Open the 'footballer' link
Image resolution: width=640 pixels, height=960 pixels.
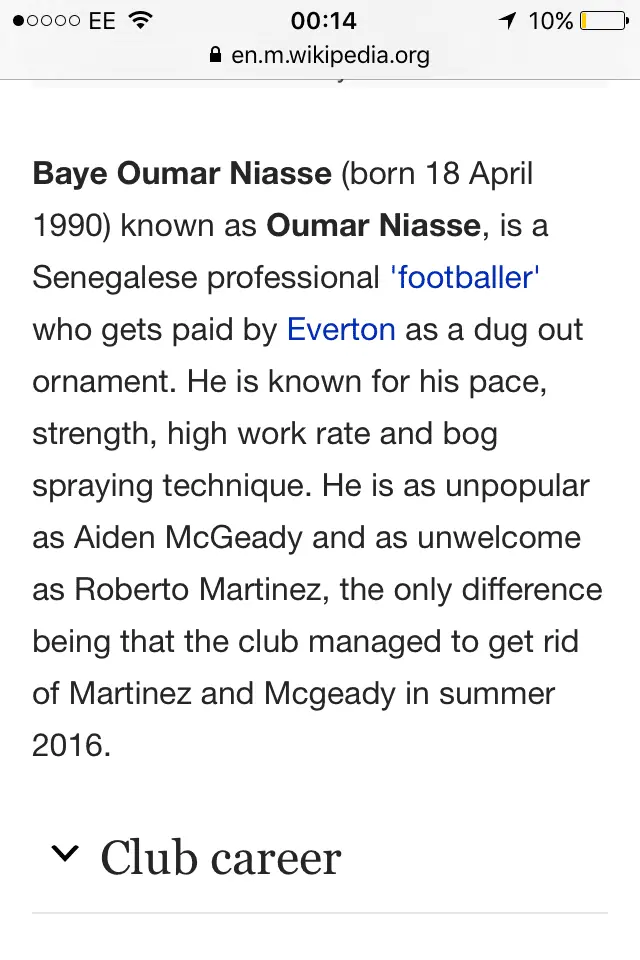point(465,277)
